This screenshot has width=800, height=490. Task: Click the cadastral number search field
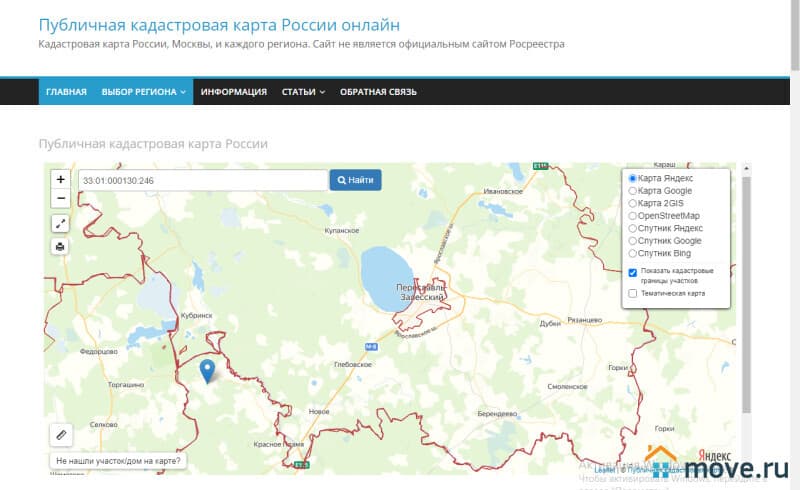click(x=202, y=180)
